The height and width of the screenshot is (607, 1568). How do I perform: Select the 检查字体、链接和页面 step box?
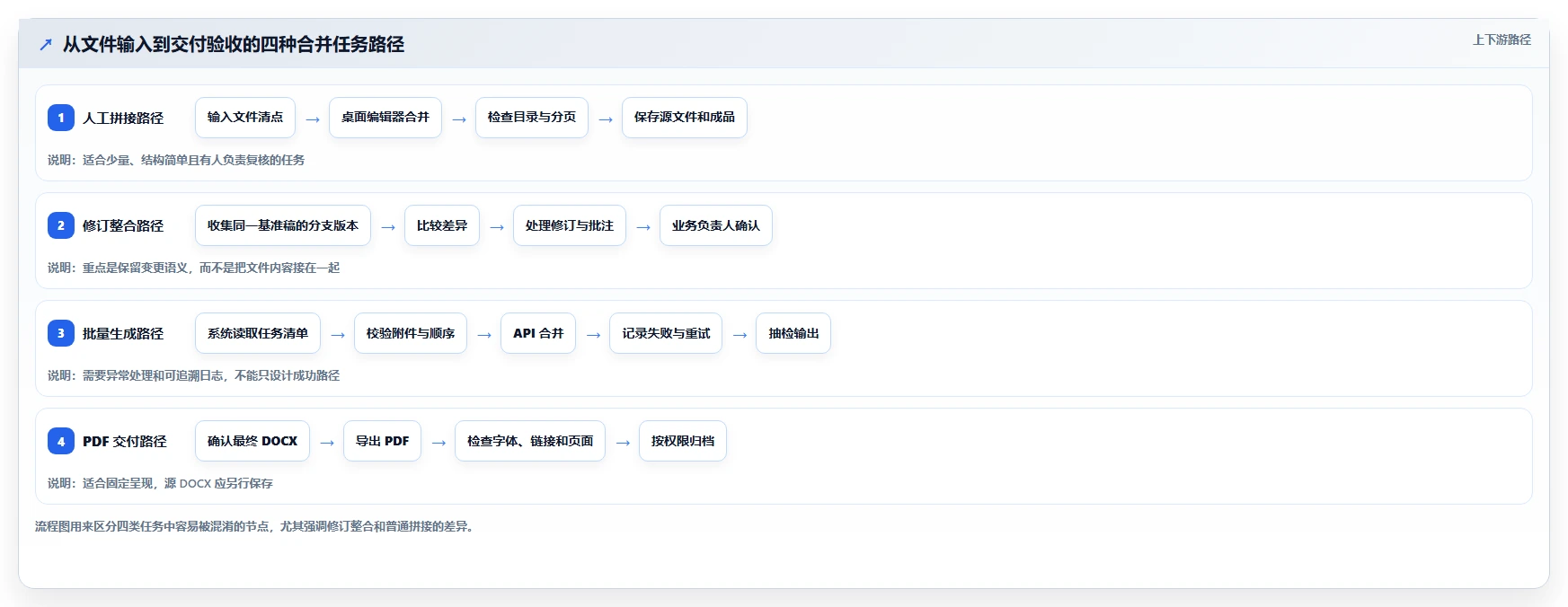(x=530, y=441)
